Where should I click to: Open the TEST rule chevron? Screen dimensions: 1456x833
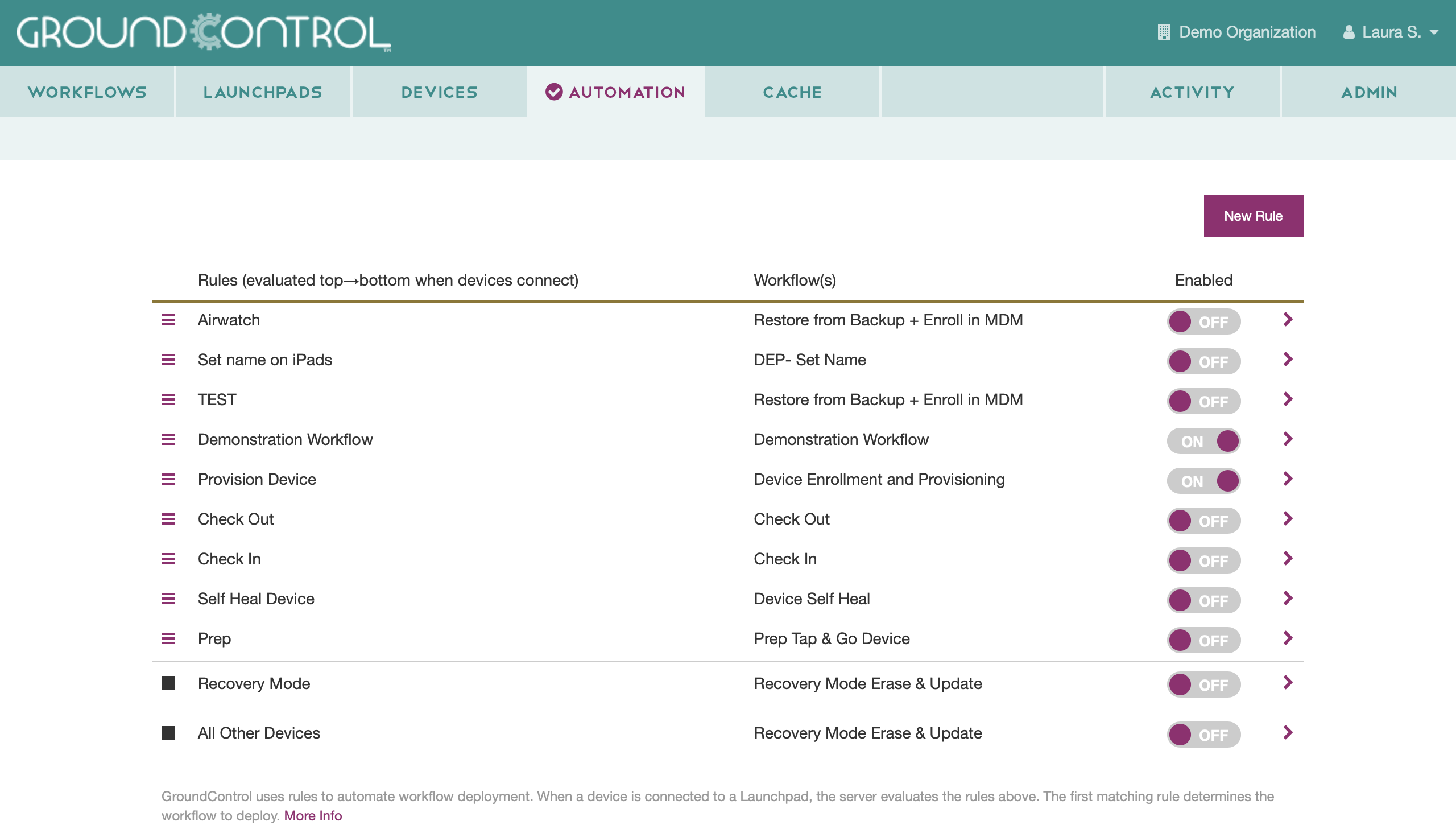(x=1288, y=399)
